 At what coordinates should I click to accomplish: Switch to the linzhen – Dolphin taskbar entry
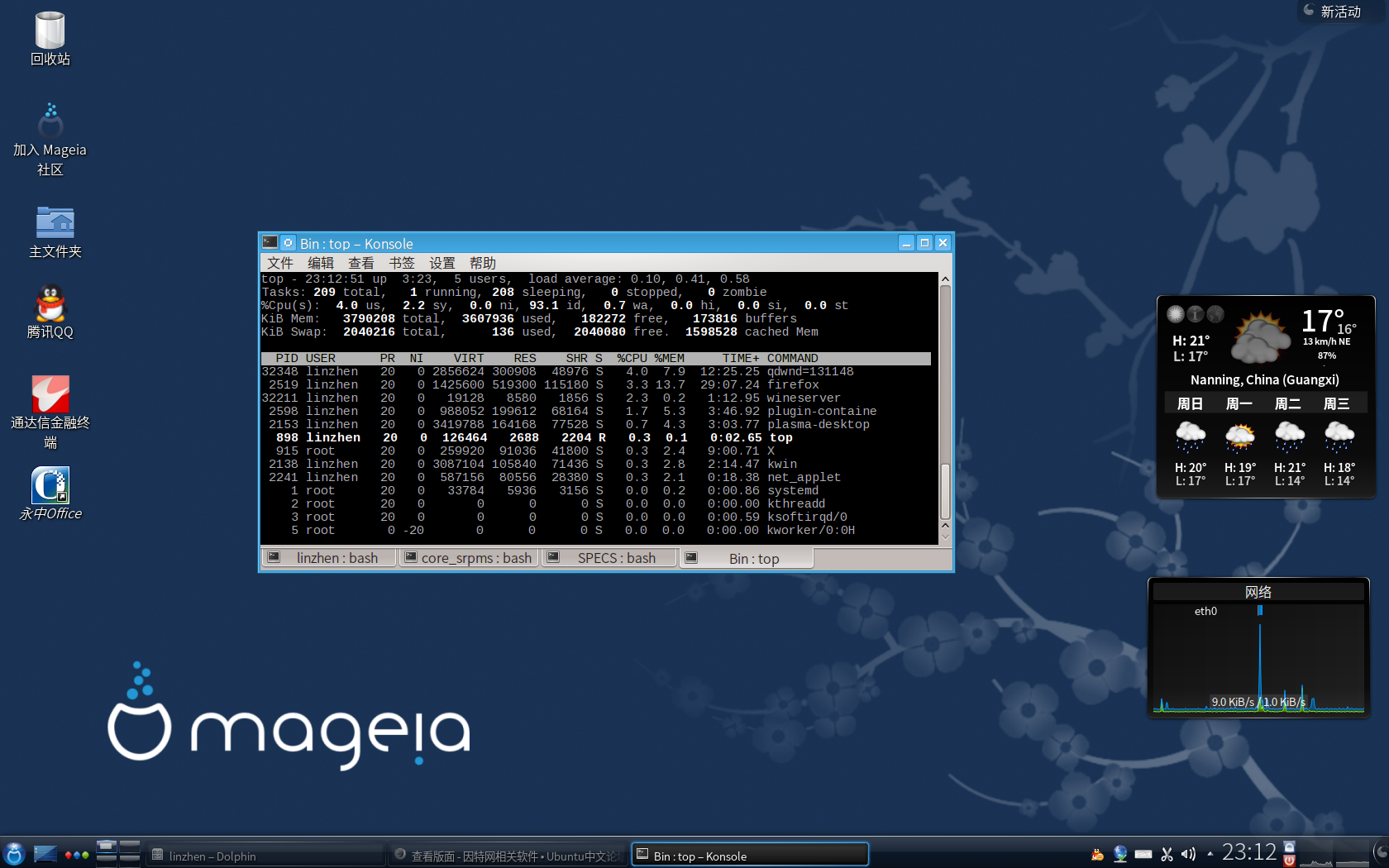[x=265, y=856]
